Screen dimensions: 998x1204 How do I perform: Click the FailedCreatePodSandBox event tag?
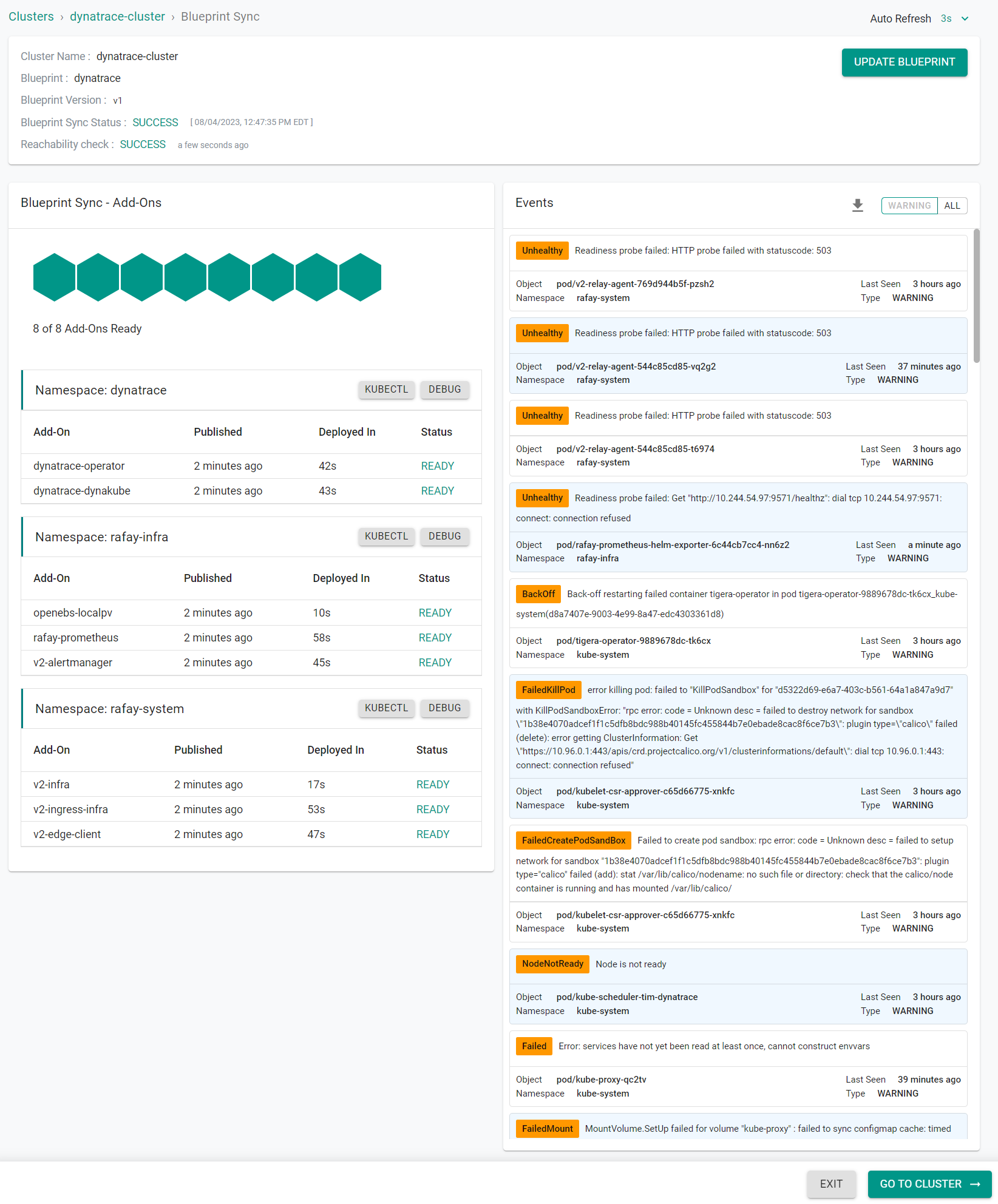[x=573, y=840]
